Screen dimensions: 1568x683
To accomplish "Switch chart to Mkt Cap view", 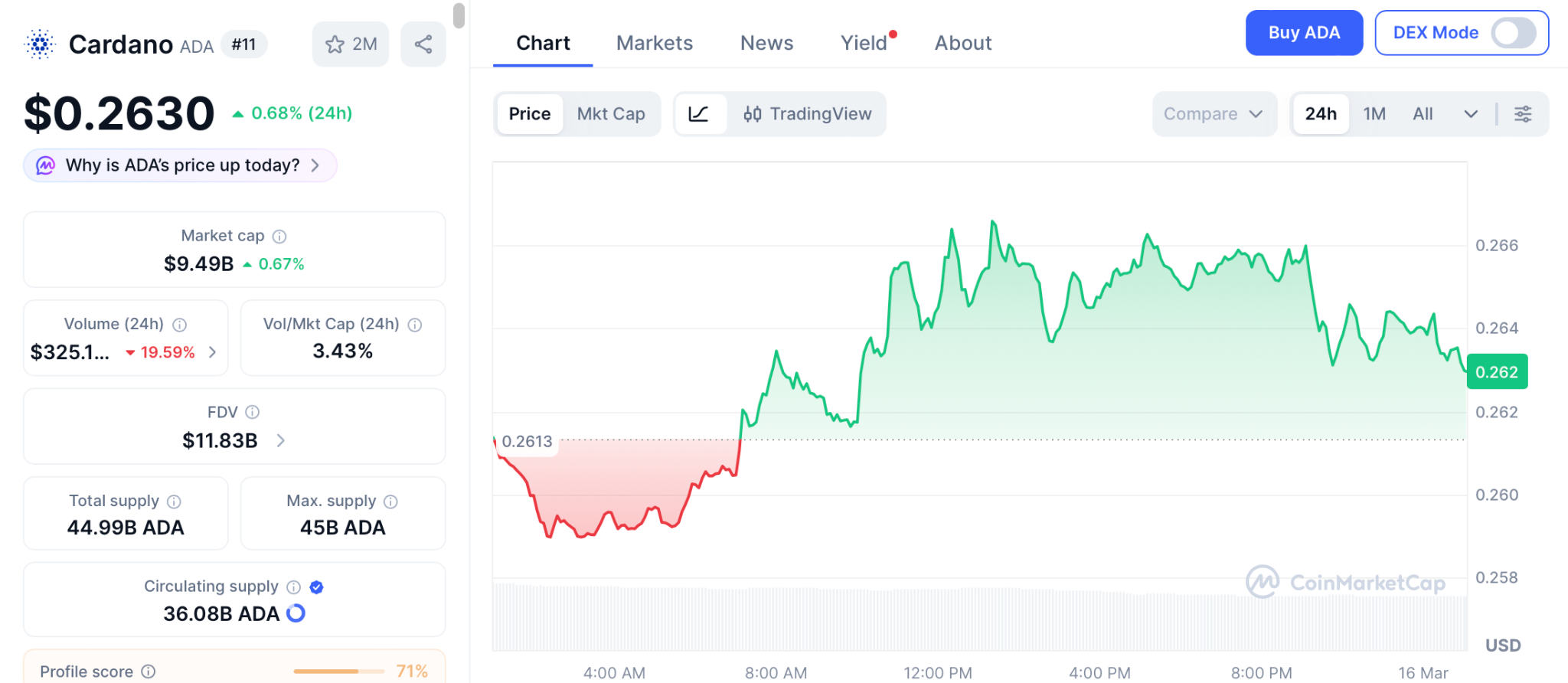I will click(611, 114).
